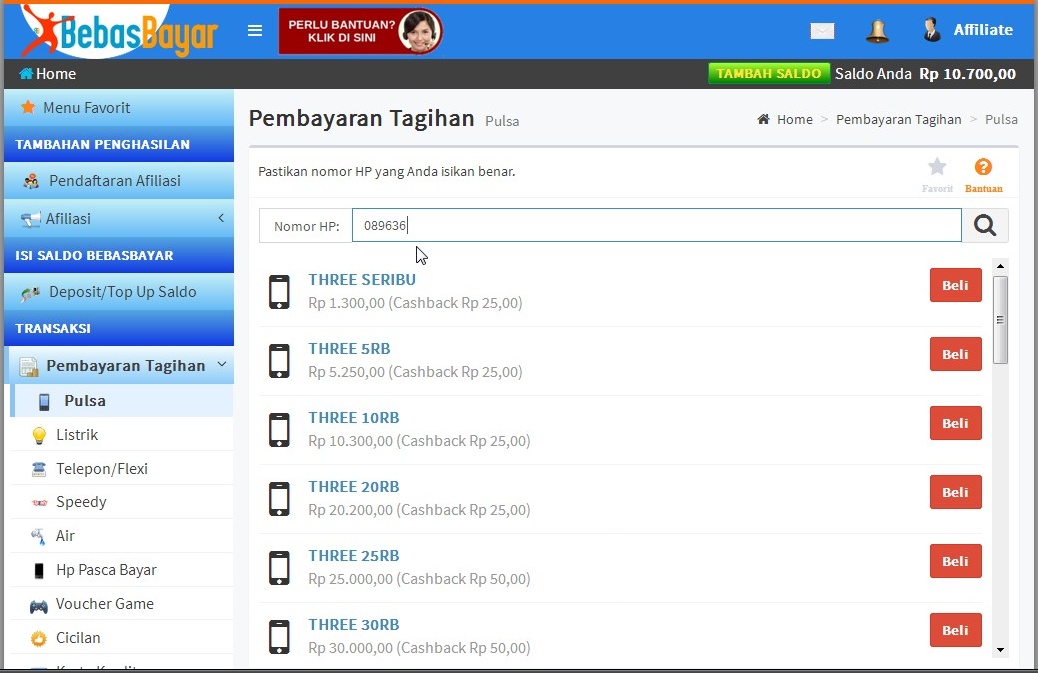Click the Perlu Bantuan help banner
Image resolution: width=1038 pixels, height=673 pixels.
[x=360, y=30]
